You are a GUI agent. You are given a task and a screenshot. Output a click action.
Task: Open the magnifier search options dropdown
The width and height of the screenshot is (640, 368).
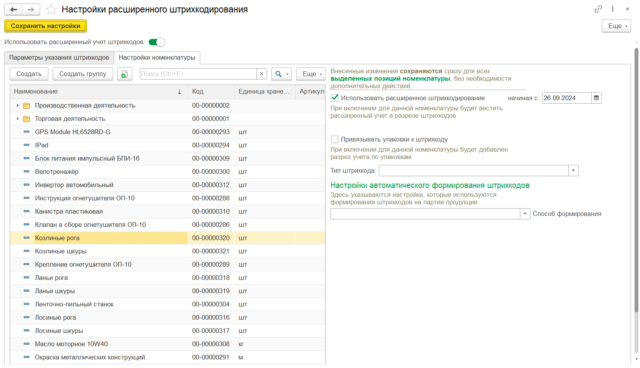click(x=281, y=74)
